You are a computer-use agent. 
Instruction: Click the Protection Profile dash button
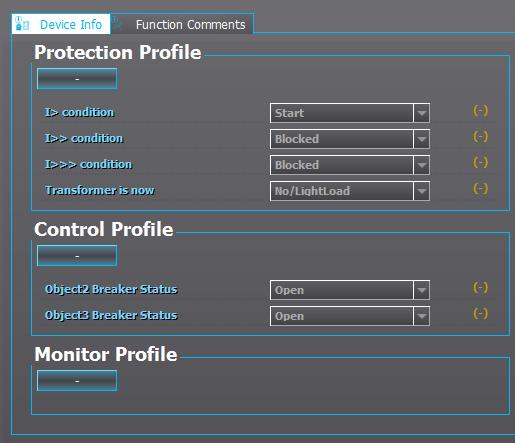(77, 79)
